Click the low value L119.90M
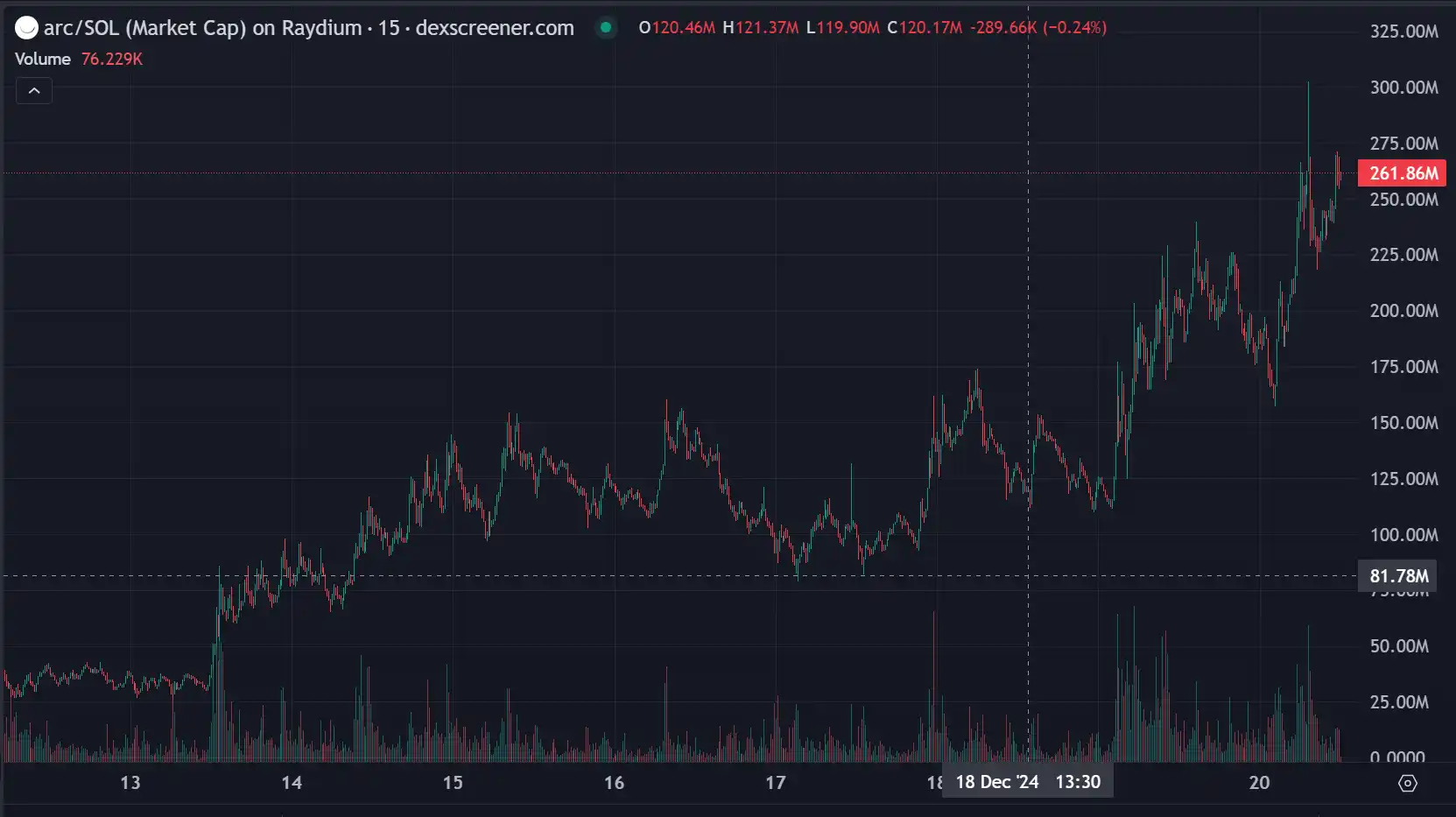 coord(842,27)
